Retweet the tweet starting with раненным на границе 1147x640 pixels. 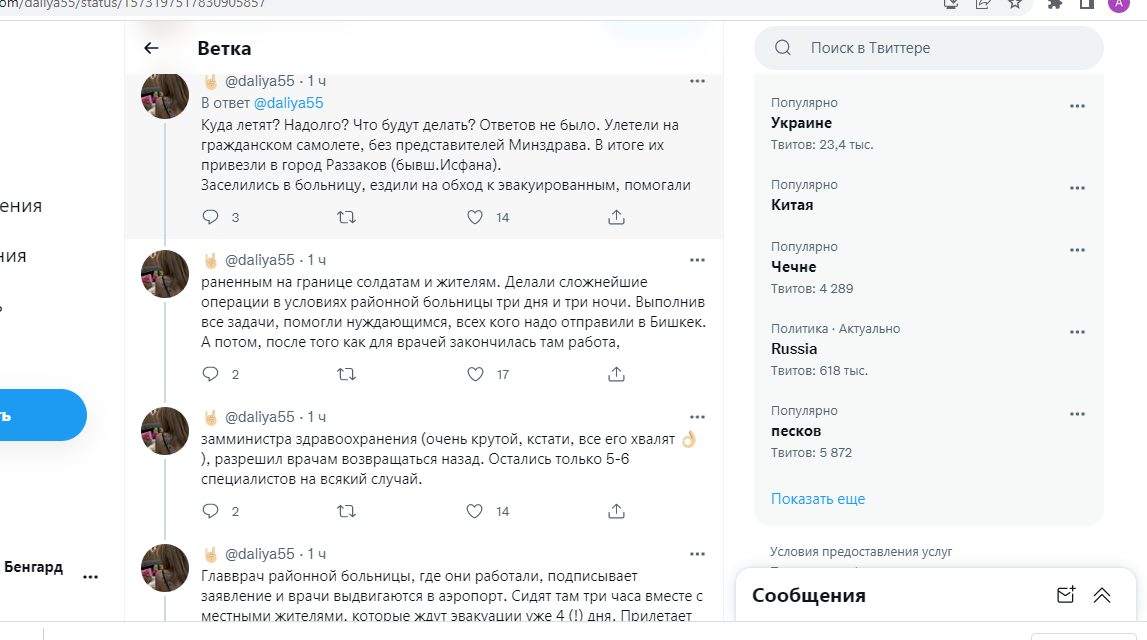[x=346, y=374]
